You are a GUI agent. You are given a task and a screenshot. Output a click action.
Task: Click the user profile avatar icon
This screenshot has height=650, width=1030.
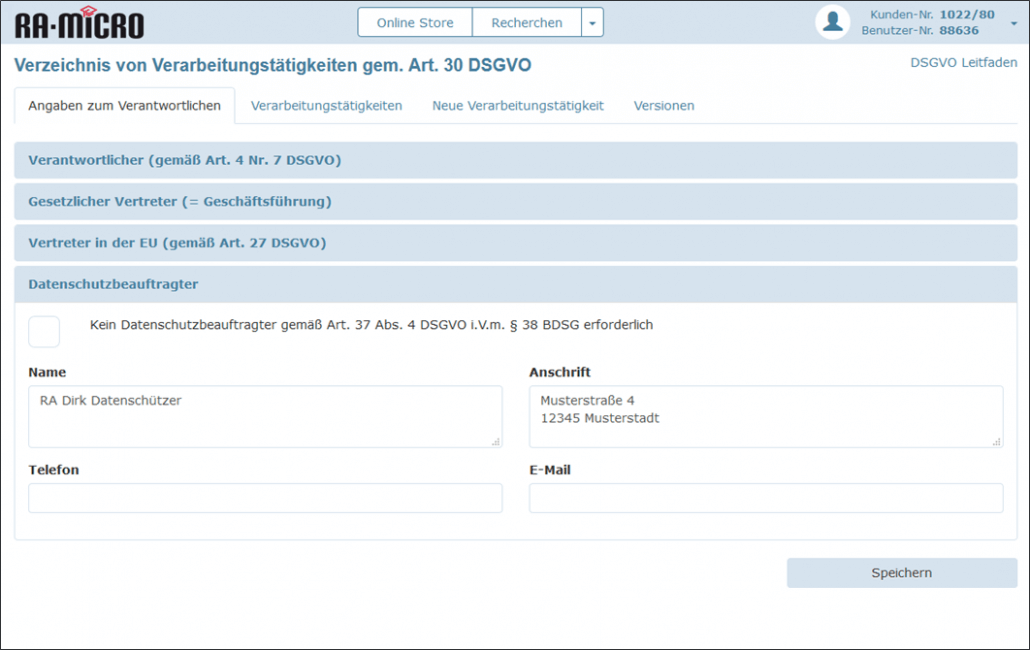point(832,22)
